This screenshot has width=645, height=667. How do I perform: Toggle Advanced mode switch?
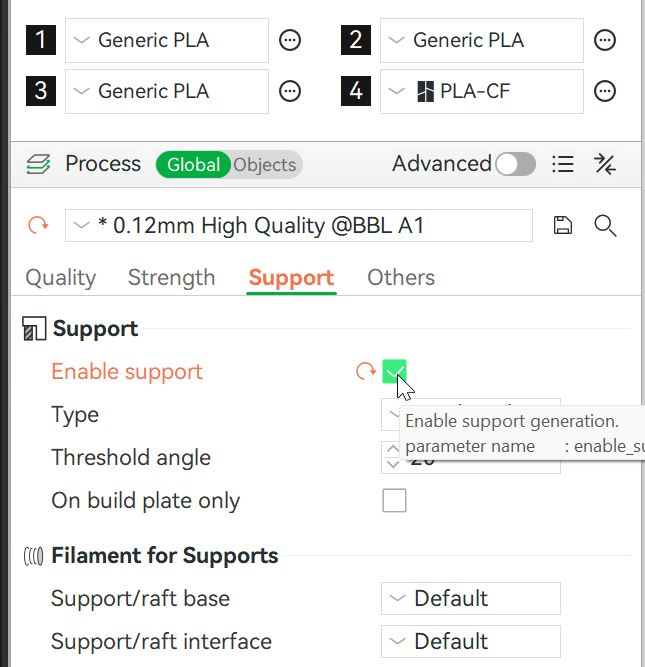(x=515, y=164)
